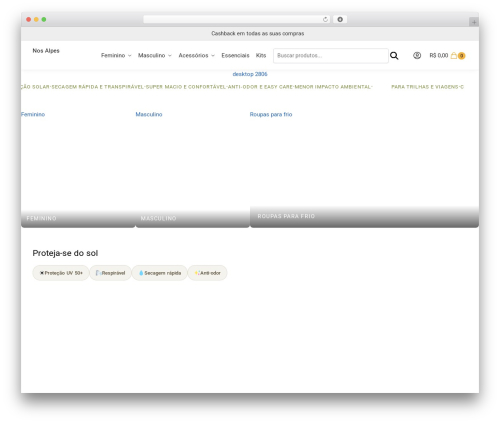The width and height of the screenshot is (500, 423).
Task: Open the MASCULINO category banner
Action: tap(192, 218)
